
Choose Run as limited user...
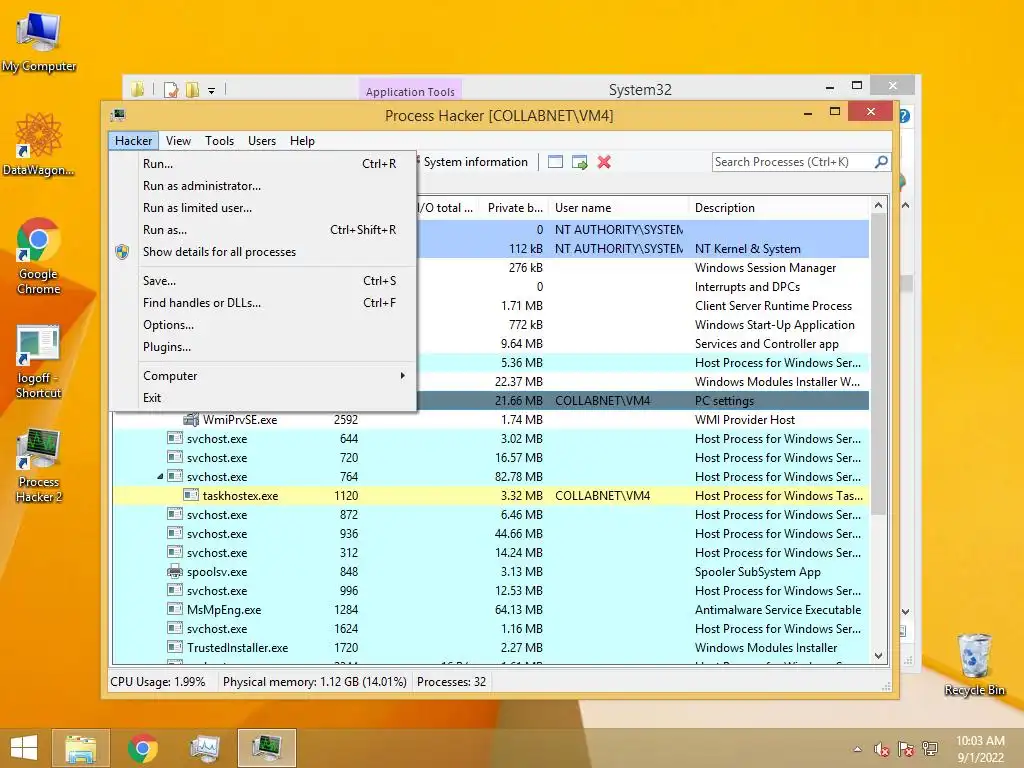click(278, 208)
